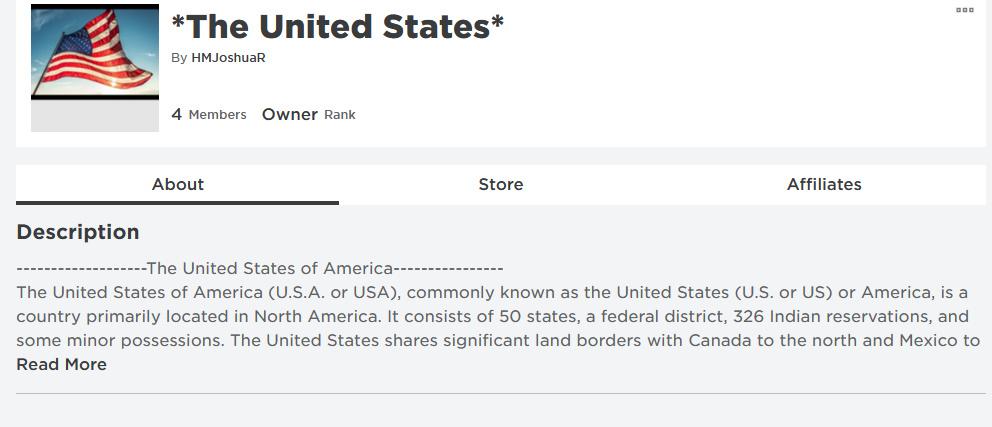
Task: Click the Rank label text
Action: coord(340,115)
